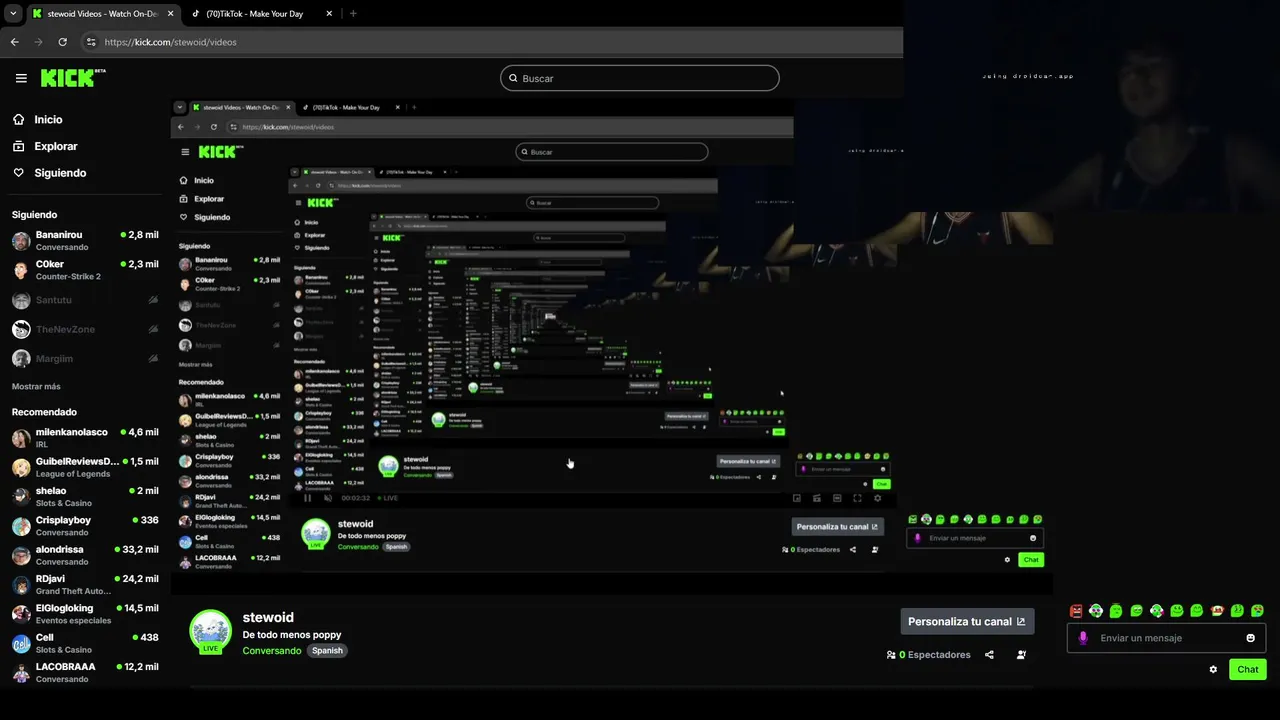This screenshot has width=1280, height=720.
Task: Open the tab search dropdown arrow
Action: pos(13,14)
